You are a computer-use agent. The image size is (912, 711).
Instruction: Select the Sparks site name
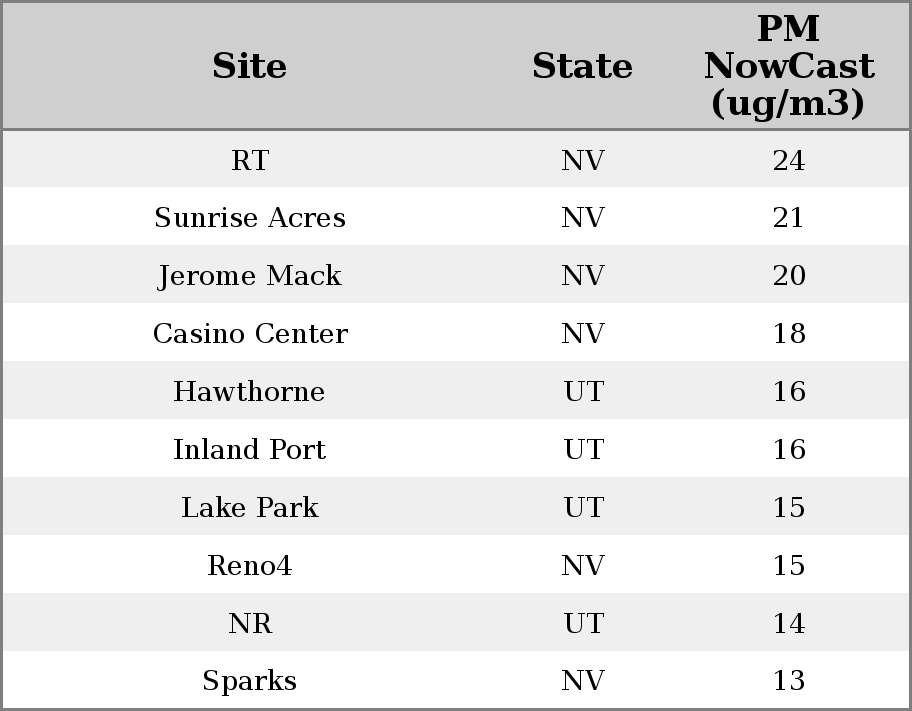click(x=250, y=681)
